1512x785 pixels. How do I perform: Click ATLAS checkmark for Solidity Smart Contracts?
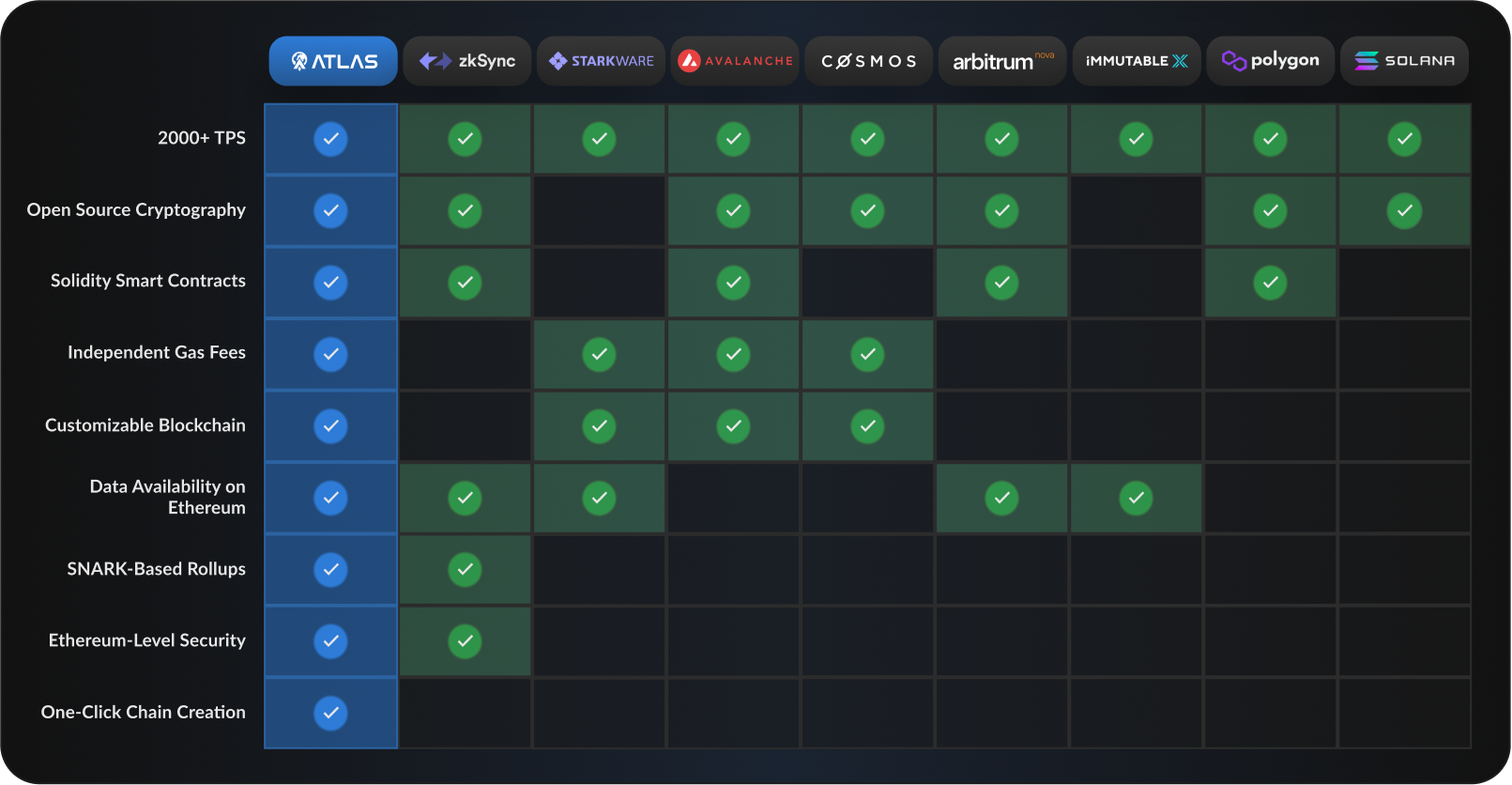[x=330, y=283]
